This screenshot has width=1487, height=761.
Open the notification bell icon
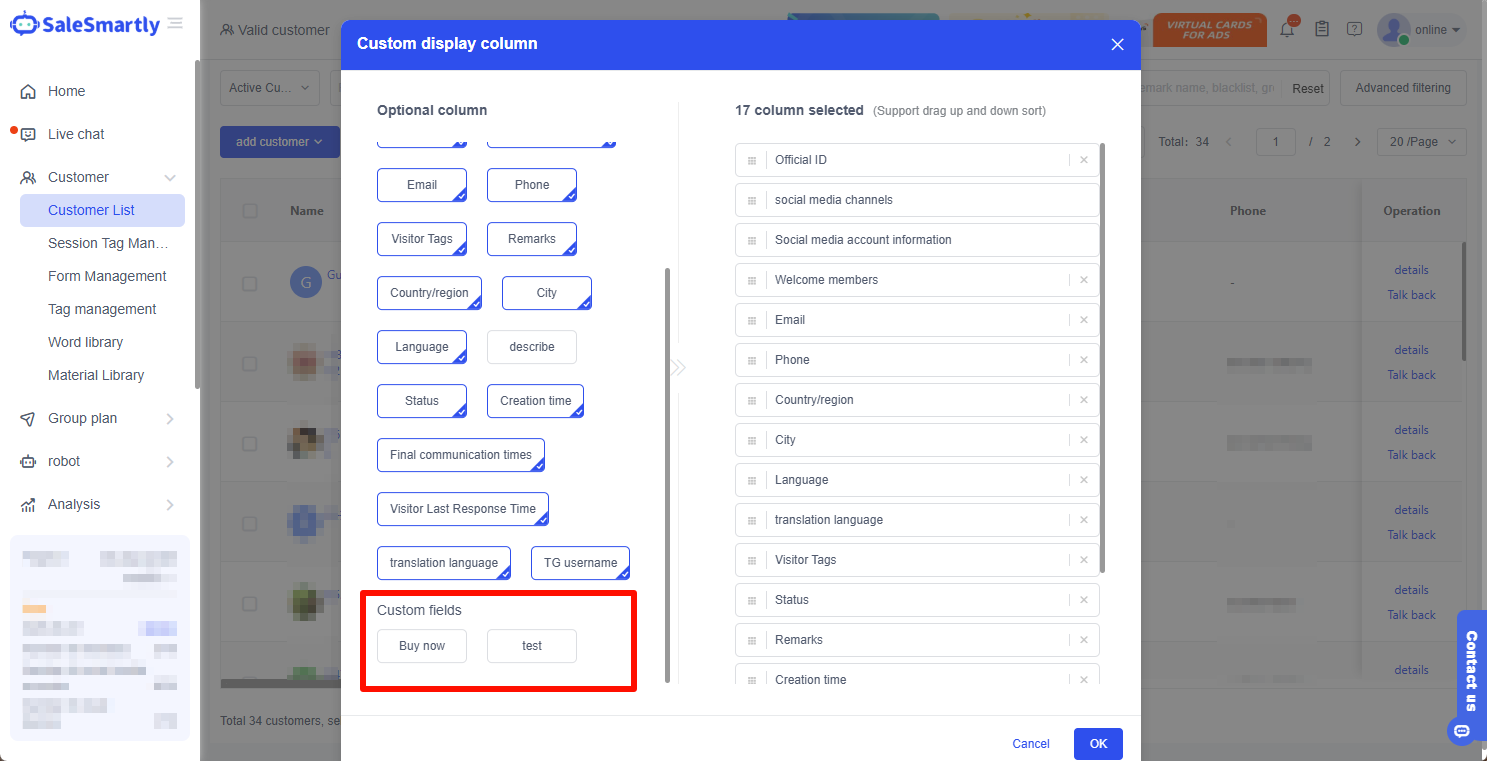(x=1287, y=30)
